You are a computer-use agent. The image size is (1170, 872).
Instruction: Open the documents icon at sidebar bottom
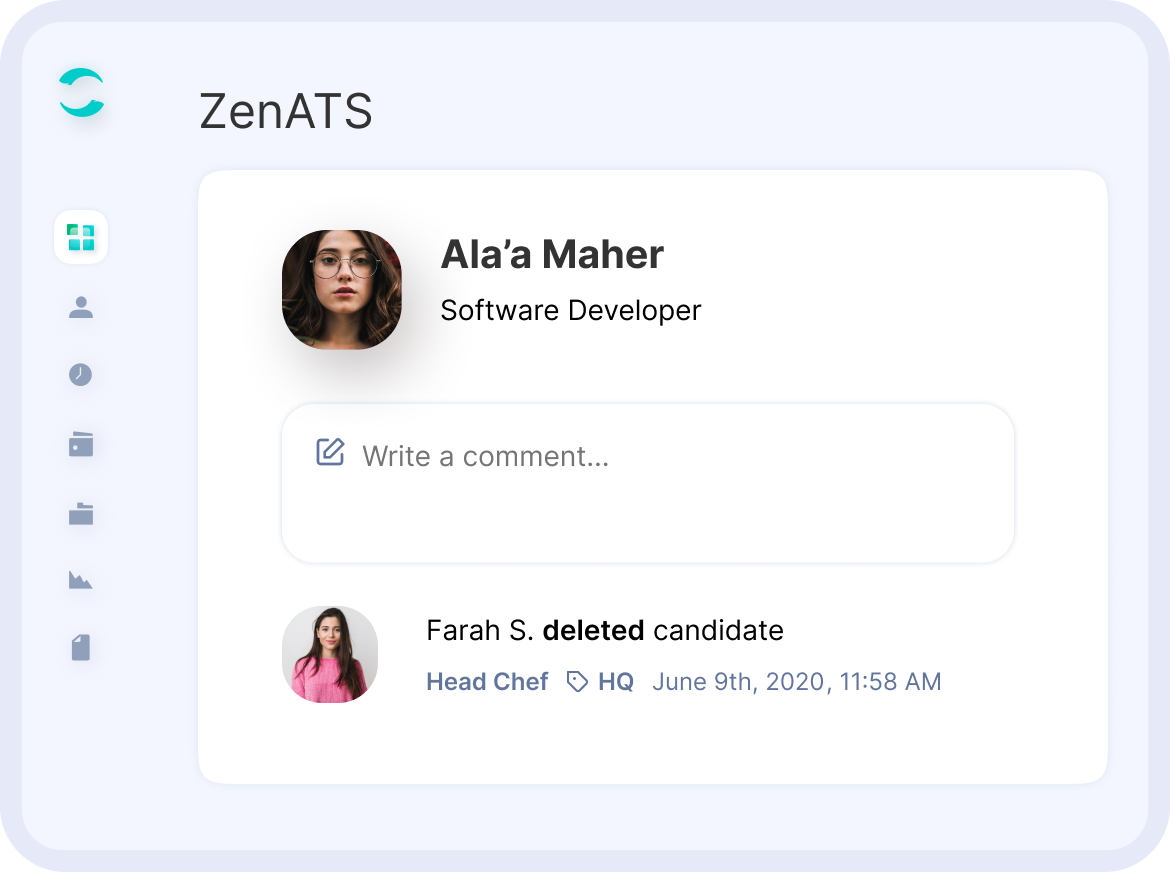coord(80,647)
